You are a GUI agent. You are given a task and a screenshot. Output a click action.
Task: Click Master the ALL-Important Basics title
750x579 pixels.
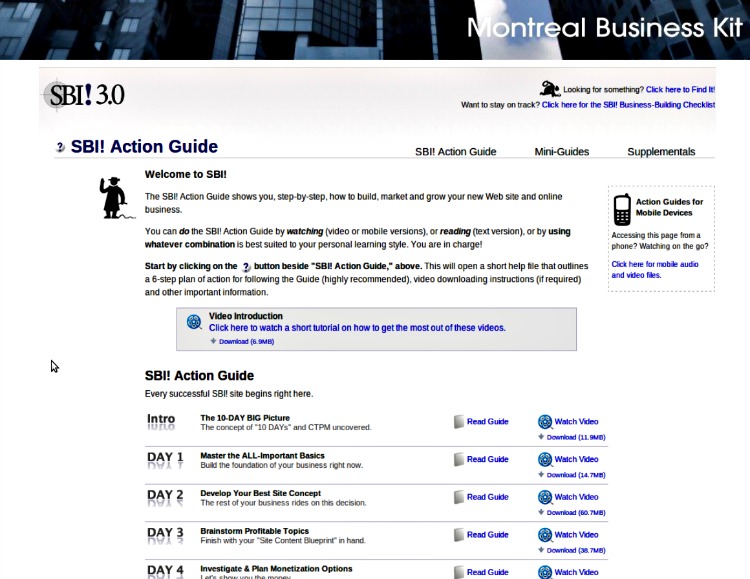click(x=262, y=456)
